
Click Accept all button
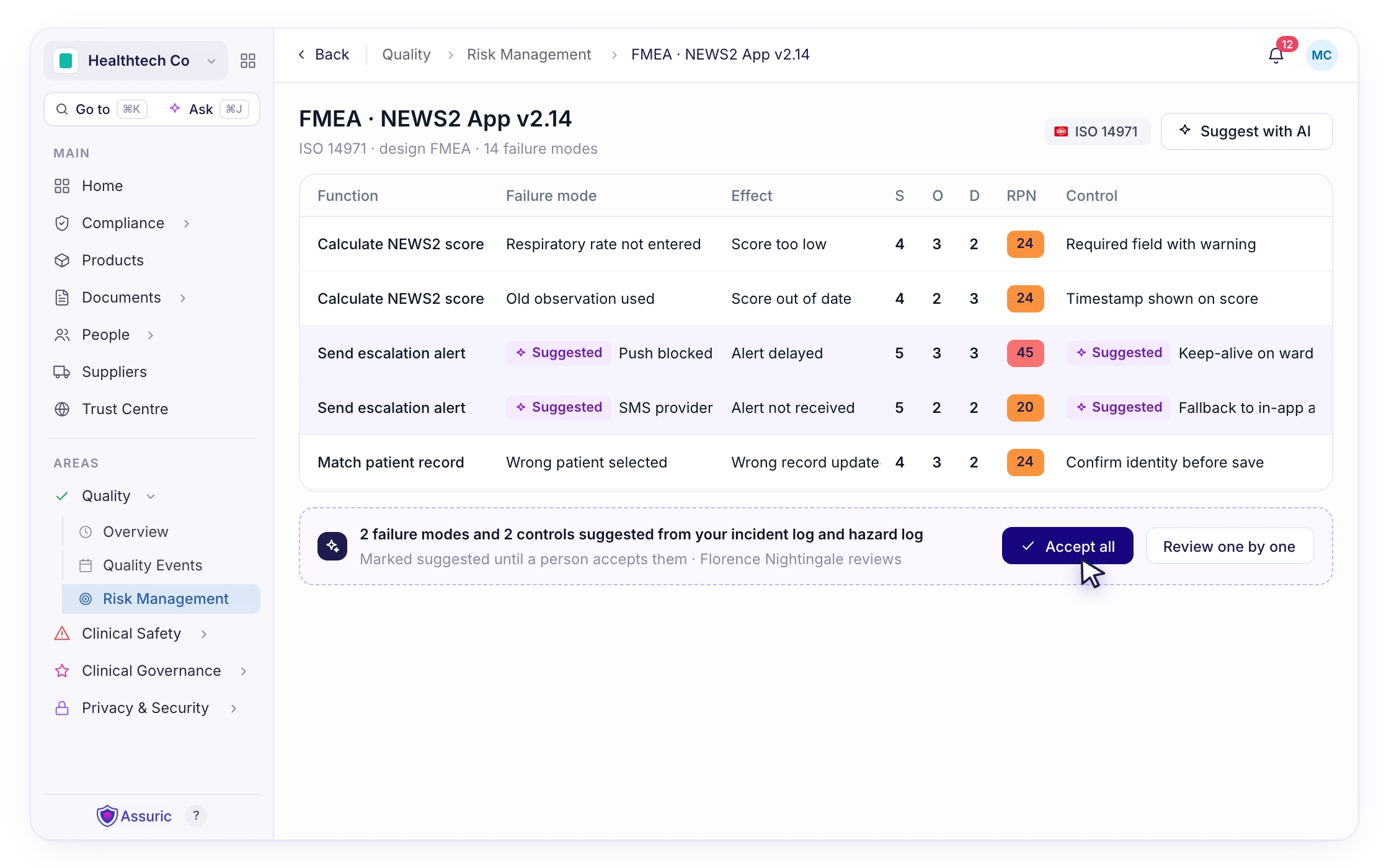coord(1067,546)
